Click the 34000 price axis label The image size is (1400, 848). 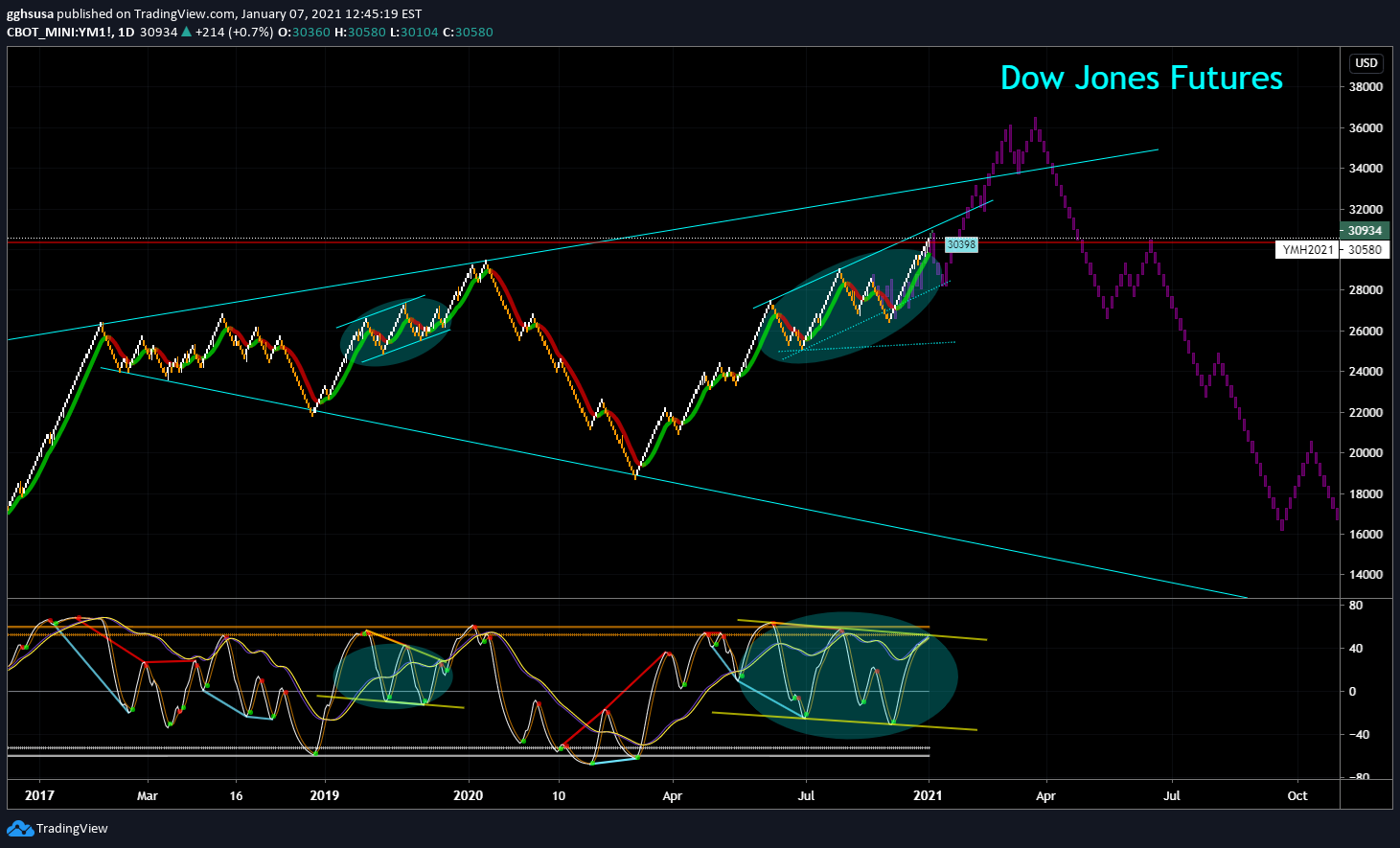[x=1366, y=169]
